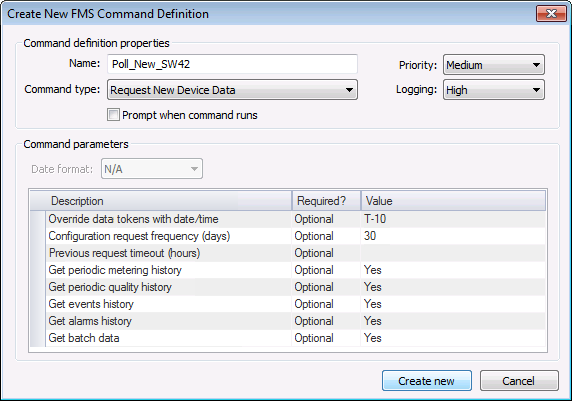572x401 pixels.
Task: Select the Get periodic metering history row
Action: click(288, 270)
